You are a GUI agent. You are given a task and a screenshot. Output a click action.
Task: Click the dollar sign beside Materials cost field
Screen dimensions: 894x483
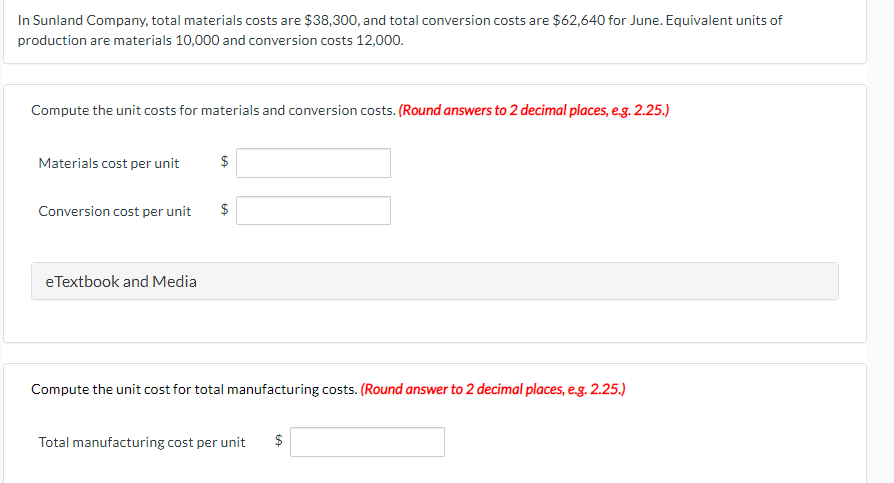click(x=225, y=163)
